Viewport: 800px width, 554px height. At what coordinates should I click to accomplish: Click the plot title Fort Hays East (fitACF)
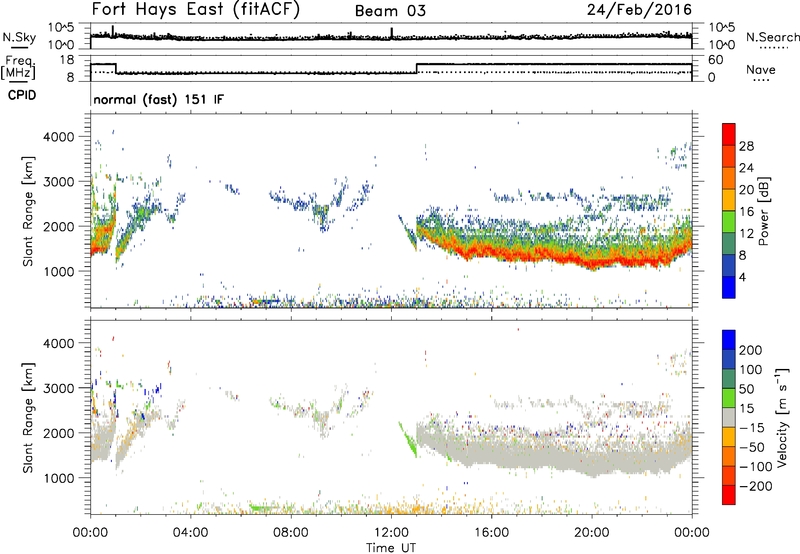pos(195,10)
